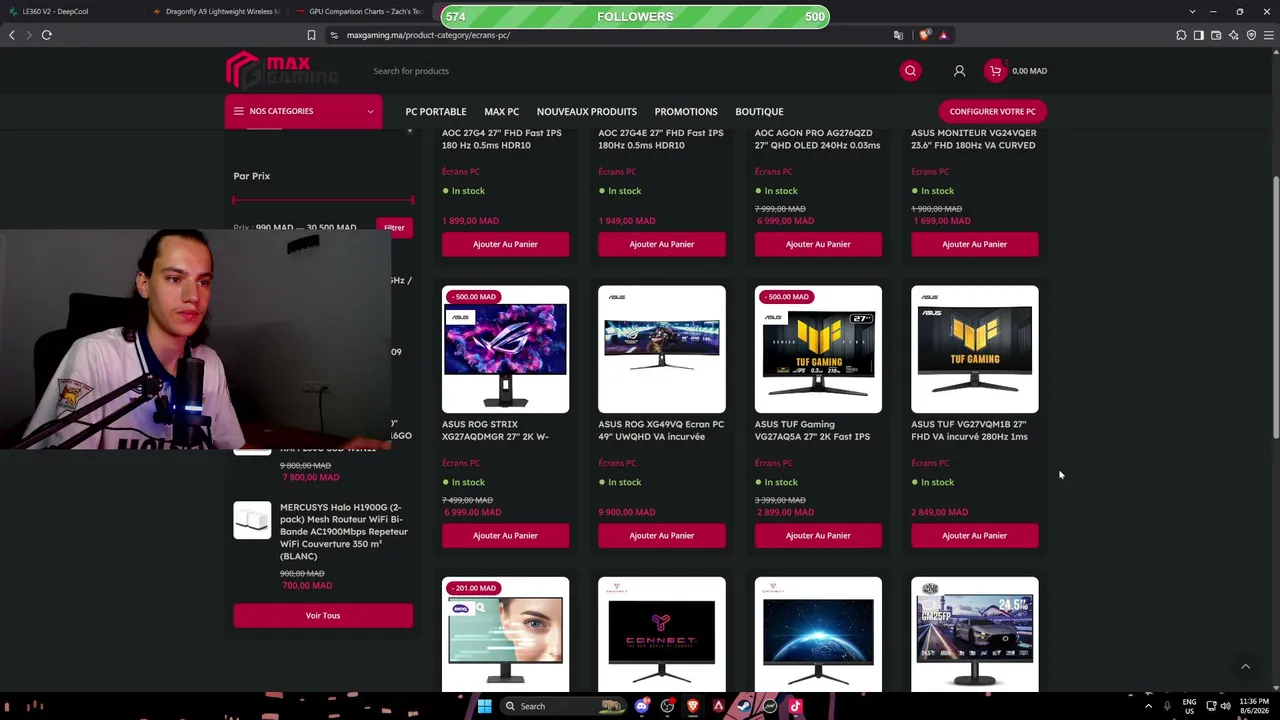Switch to GPU Comparison Charts tab
Image resolution: width=1280 pixels, height=720 pixels.
[x=360, y=11]
